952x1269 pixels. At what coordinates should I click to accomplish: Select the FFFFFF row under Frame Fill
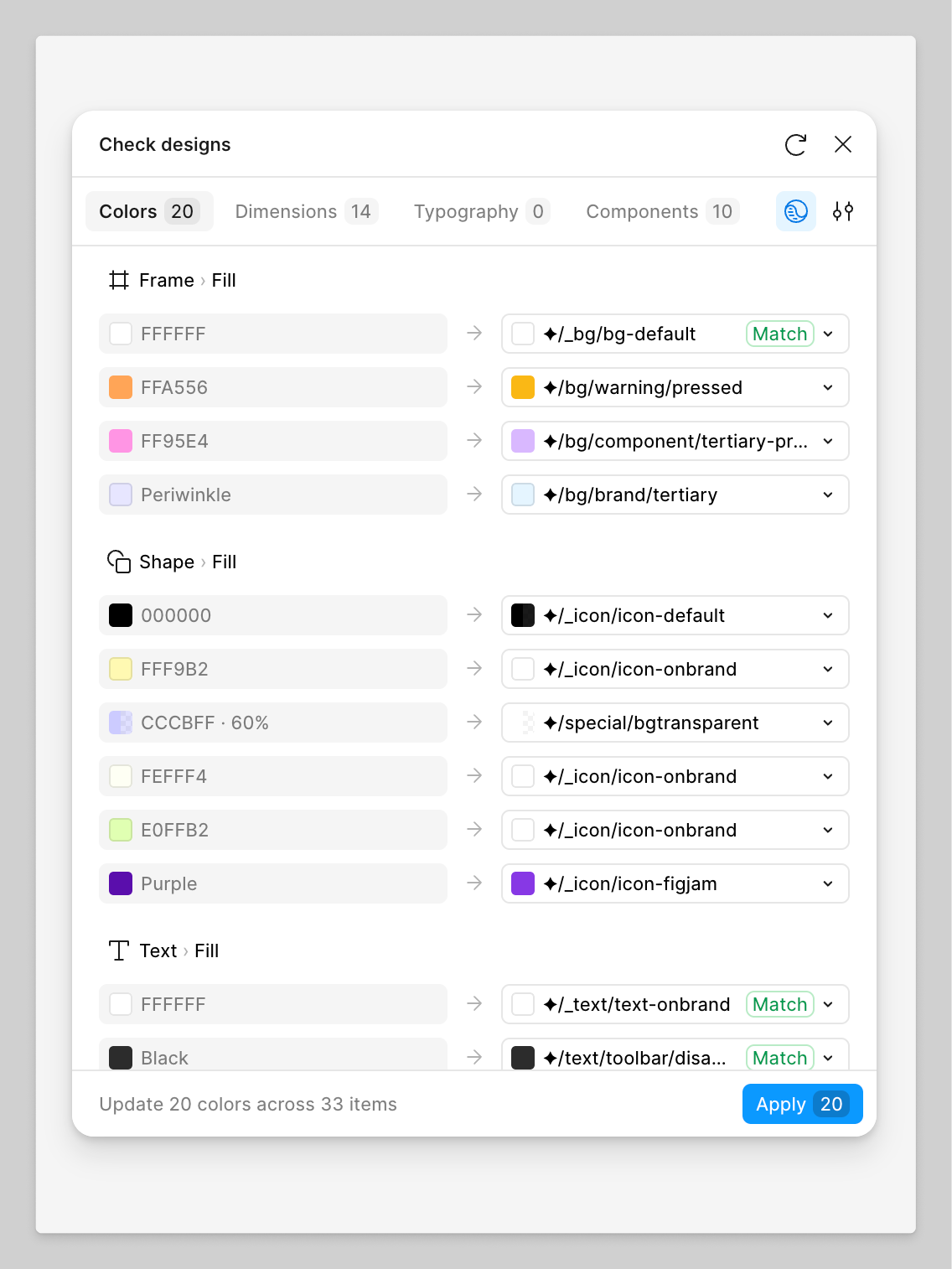coord(273,334)
